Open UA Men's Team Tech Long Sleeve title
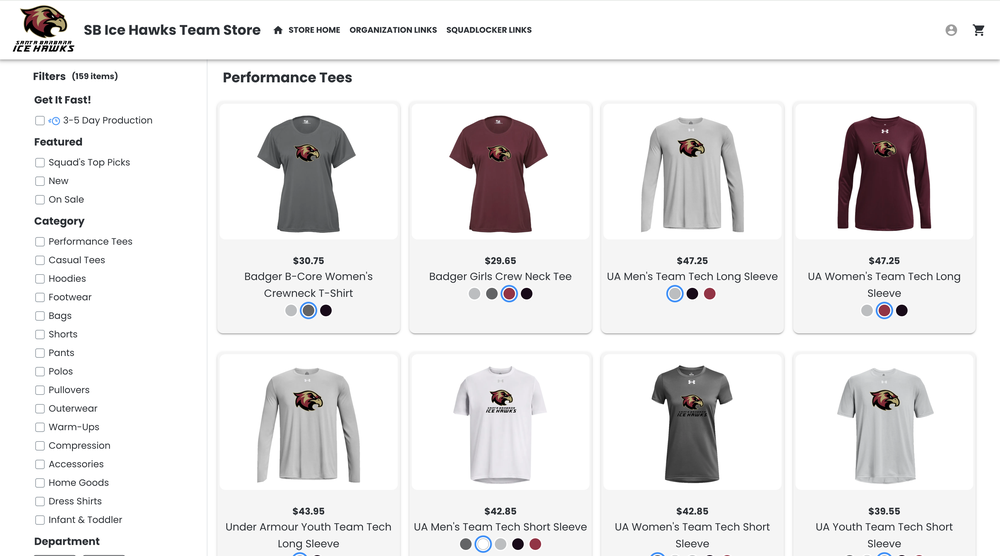 click(692, 277)
